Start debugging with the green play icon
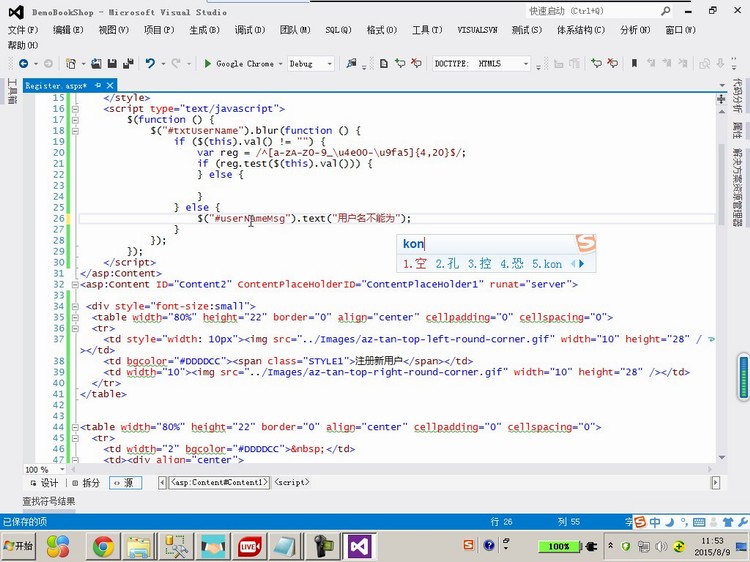The width and height of the screenshot is (750, 562). coord(208,63)
